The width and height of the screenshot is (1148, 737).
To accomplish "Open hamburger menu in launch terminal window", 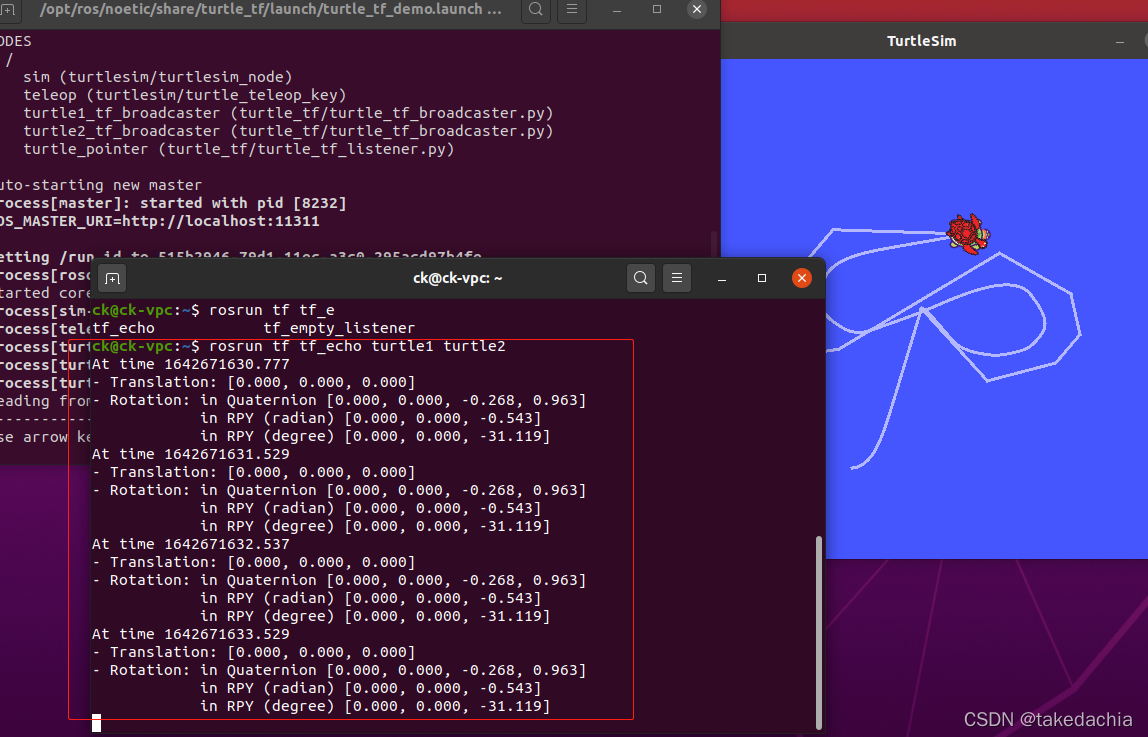I will point(572,10).
